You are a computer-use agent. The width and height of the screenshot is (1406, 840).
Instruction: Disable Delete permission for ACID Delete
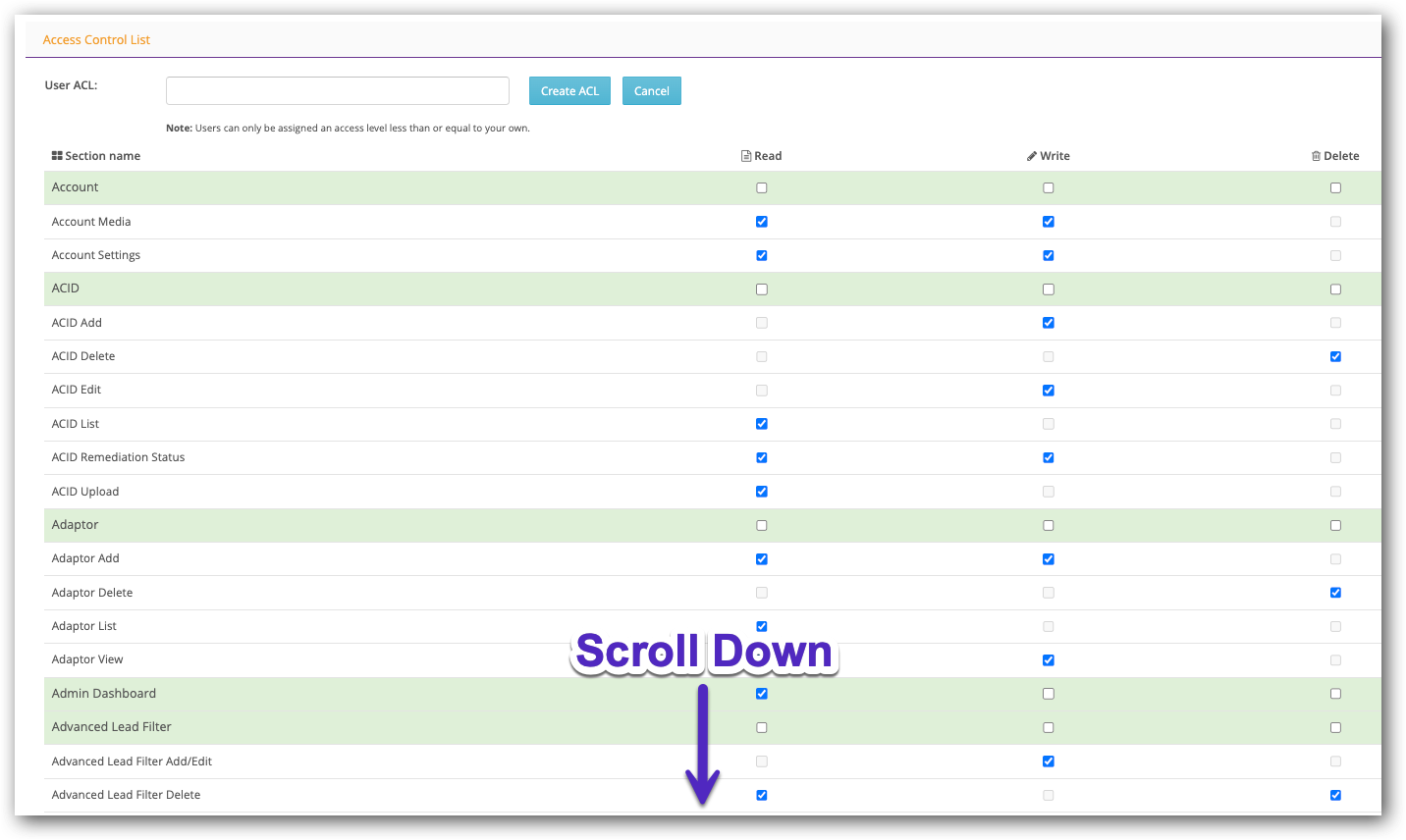coord(1335,356)
